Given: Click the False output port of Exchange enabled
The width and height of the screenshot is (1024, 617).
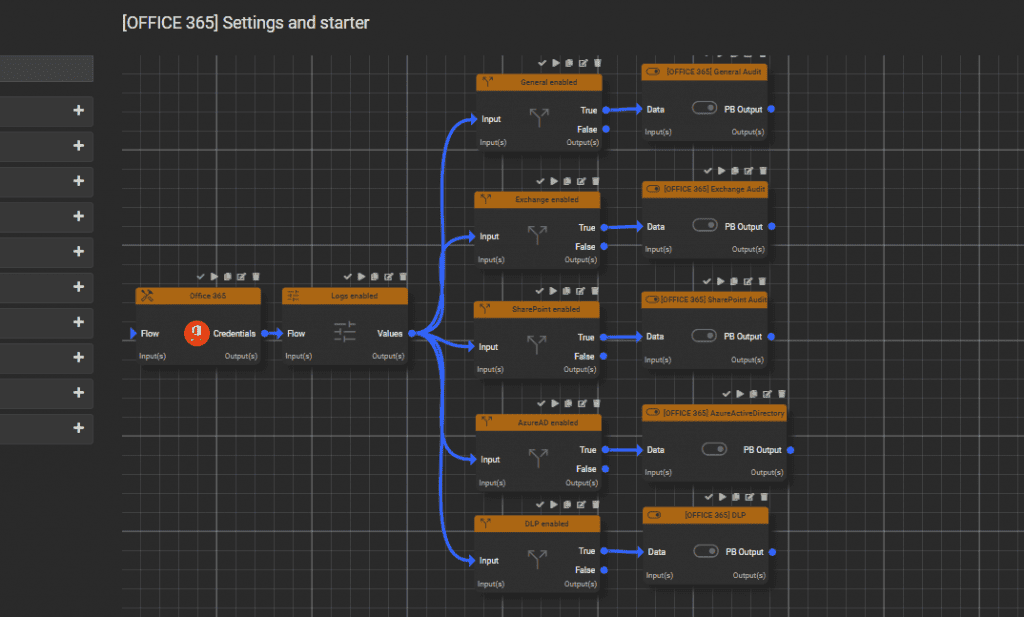Looking at the screenshot, I should (x=604, y=246).
